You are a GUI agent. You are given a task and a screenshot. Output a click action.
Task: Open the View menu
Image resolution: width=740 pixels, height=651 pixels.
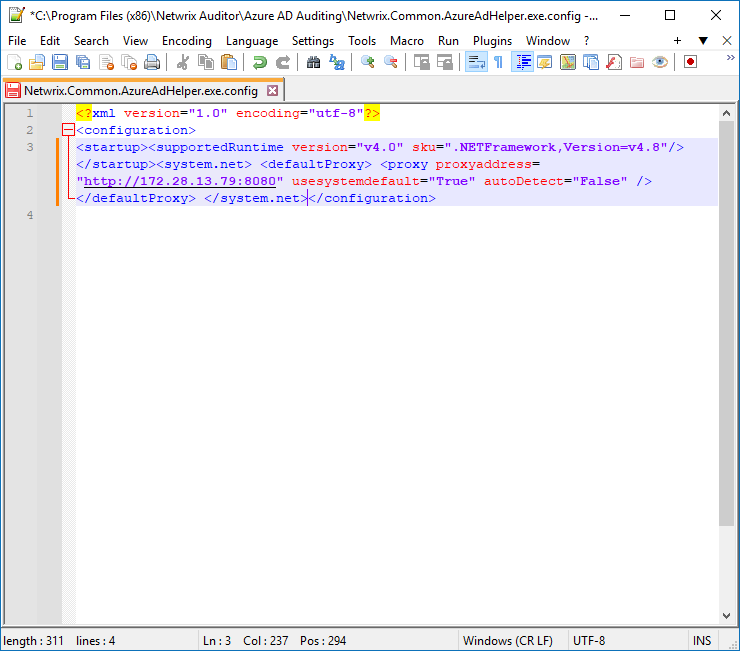(x=135, y=41)
